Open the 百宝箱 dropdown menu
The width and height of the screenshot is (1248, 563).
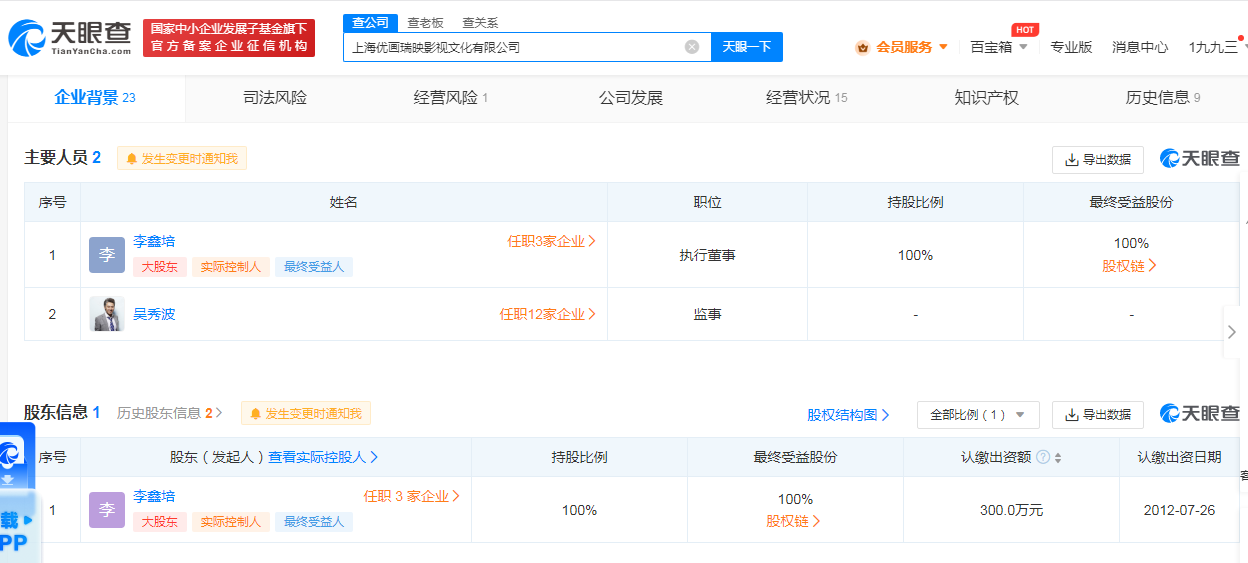[999, 47]
